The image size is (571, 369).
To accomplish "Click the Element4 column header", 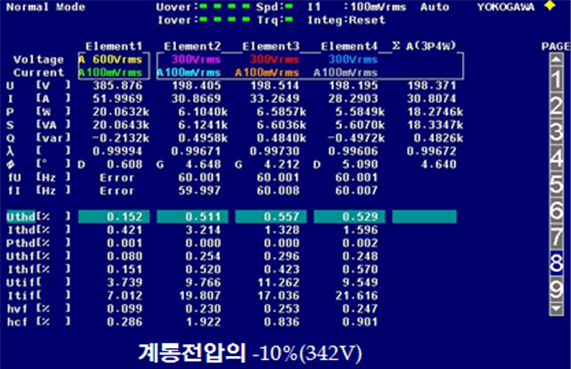I will tap(350, 46).
